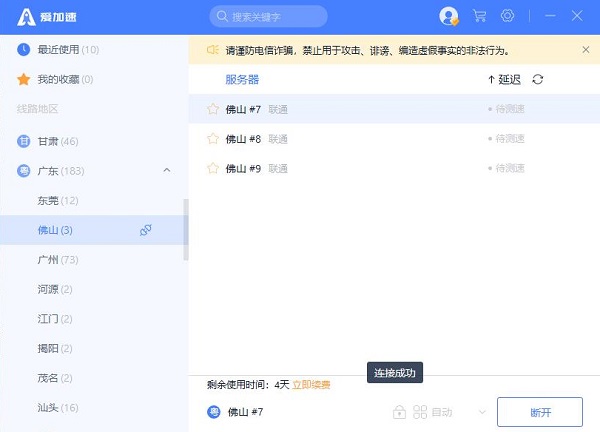
Task: Click the grid icon next to 自动
Action: pos(420,412)
